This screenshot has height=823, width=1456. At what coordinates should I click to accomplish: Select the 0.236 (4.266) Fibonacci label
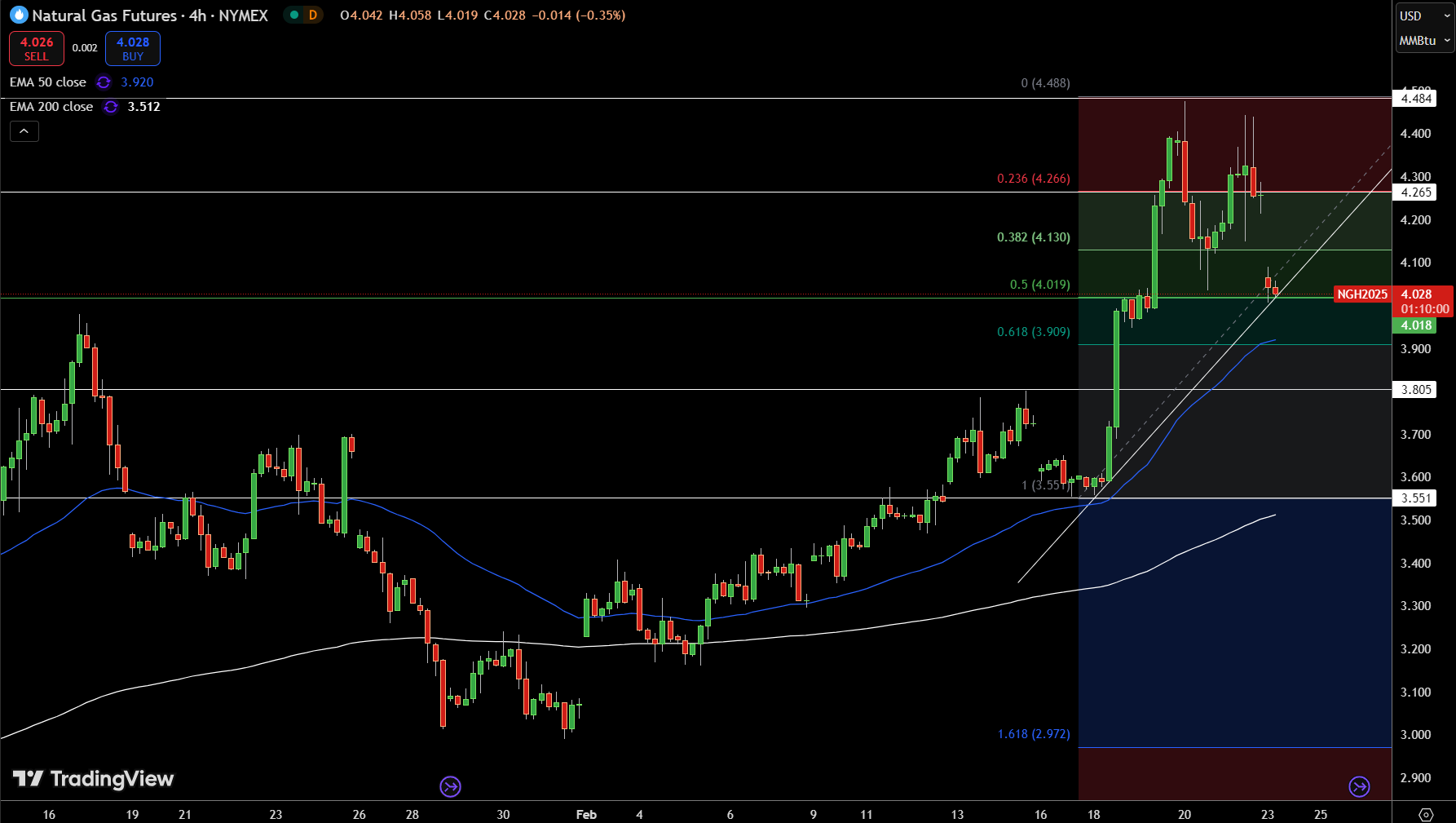[1033, 179]
